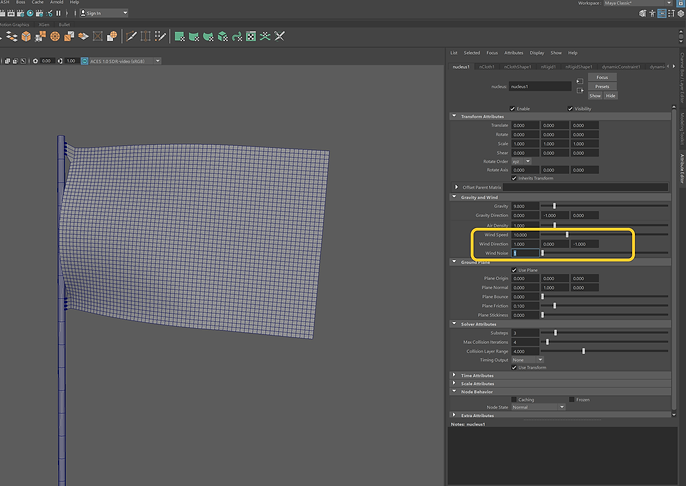Click the exposure icon in the viewport toolbar
Viewport: 686px width, 486px height.
coord(35,61)
